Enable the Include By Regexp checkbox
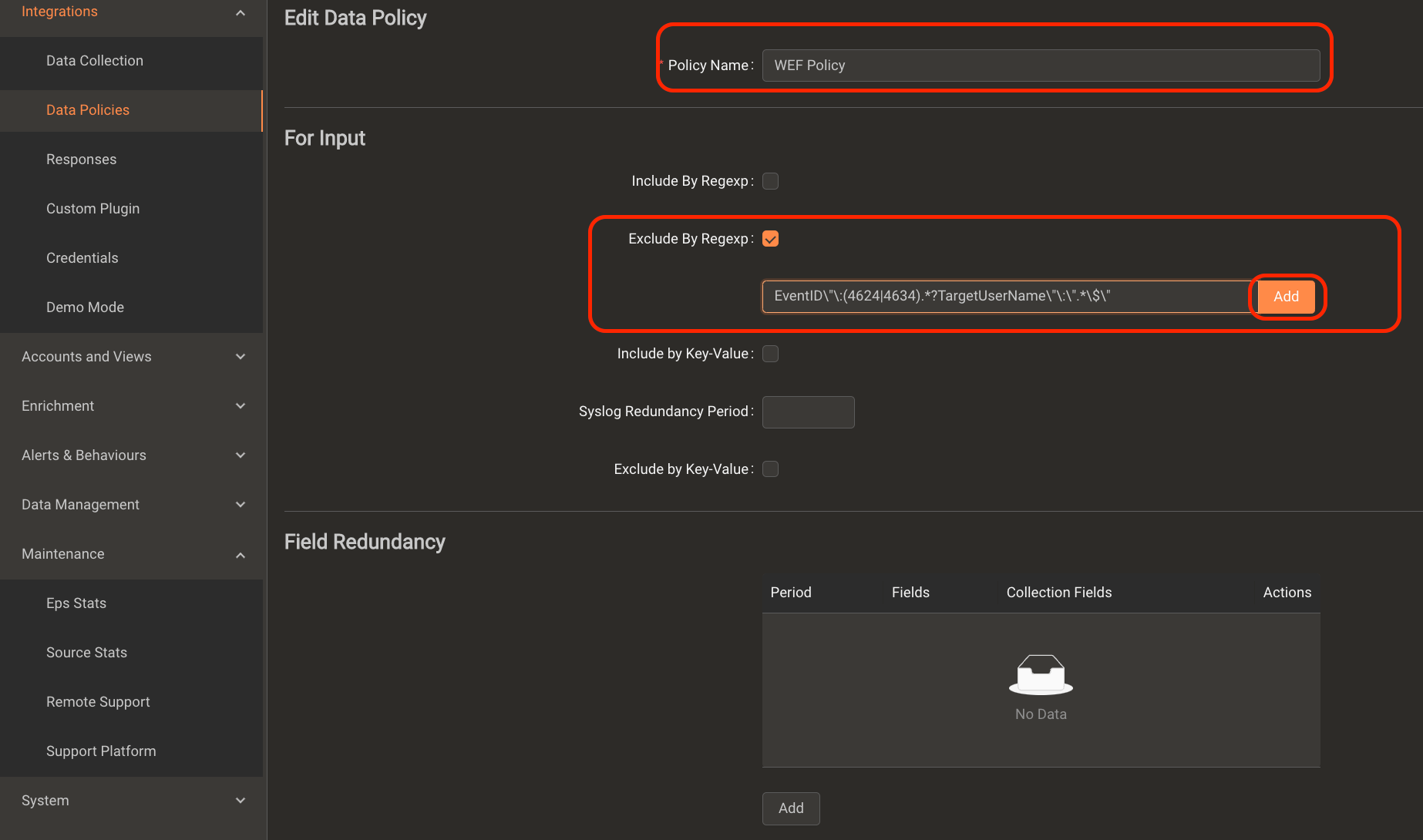This screenshot has height=840, width=1423. (x=770, y=180)
